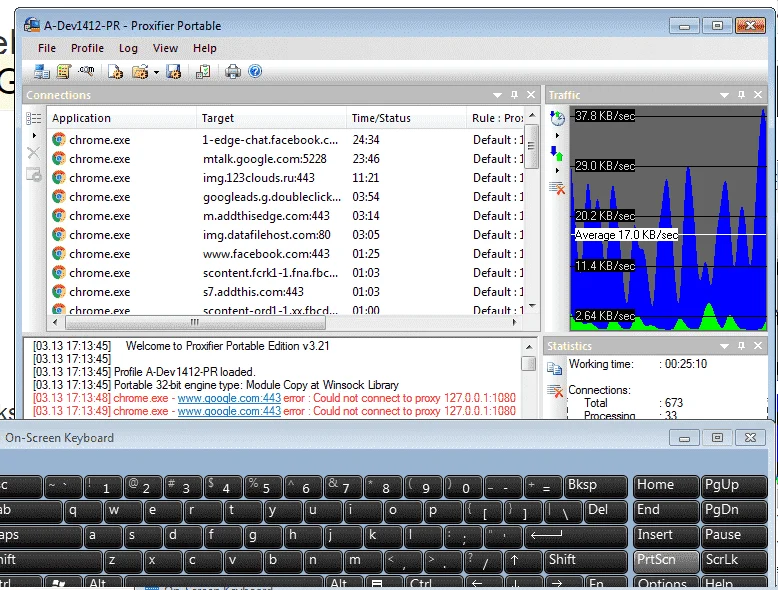This screenshot has height=590, width=778.
Task: Sort by the Application column header
Action: click(122, 118)
